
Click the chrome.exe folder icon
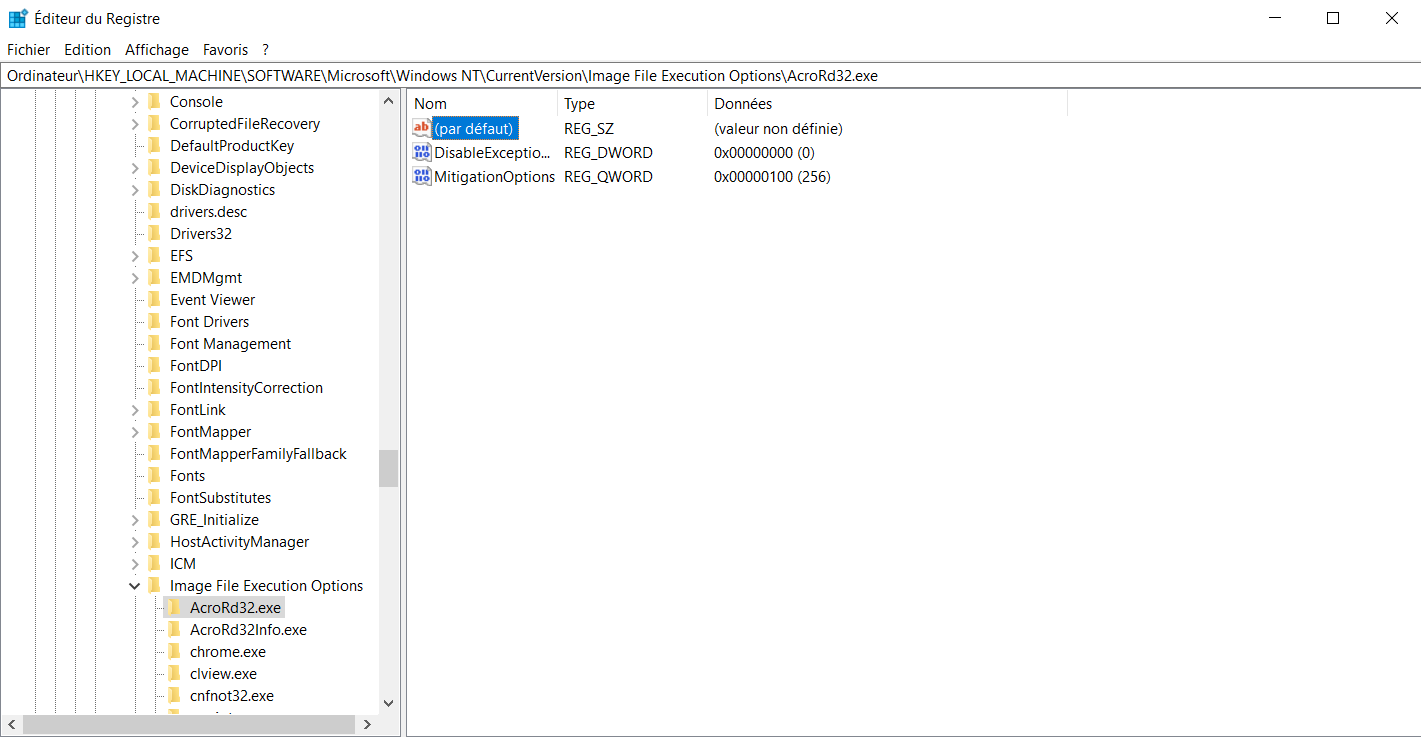coord(174,652)
